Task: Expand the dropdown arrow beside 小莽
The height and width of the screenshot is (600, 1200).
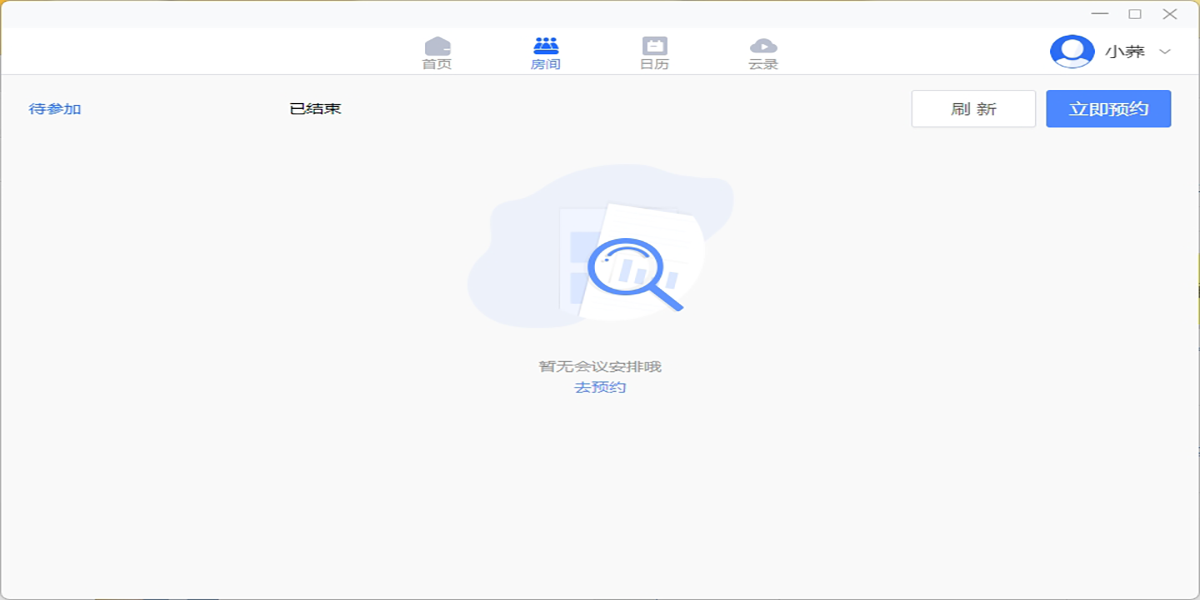Action: [1164, 52]
